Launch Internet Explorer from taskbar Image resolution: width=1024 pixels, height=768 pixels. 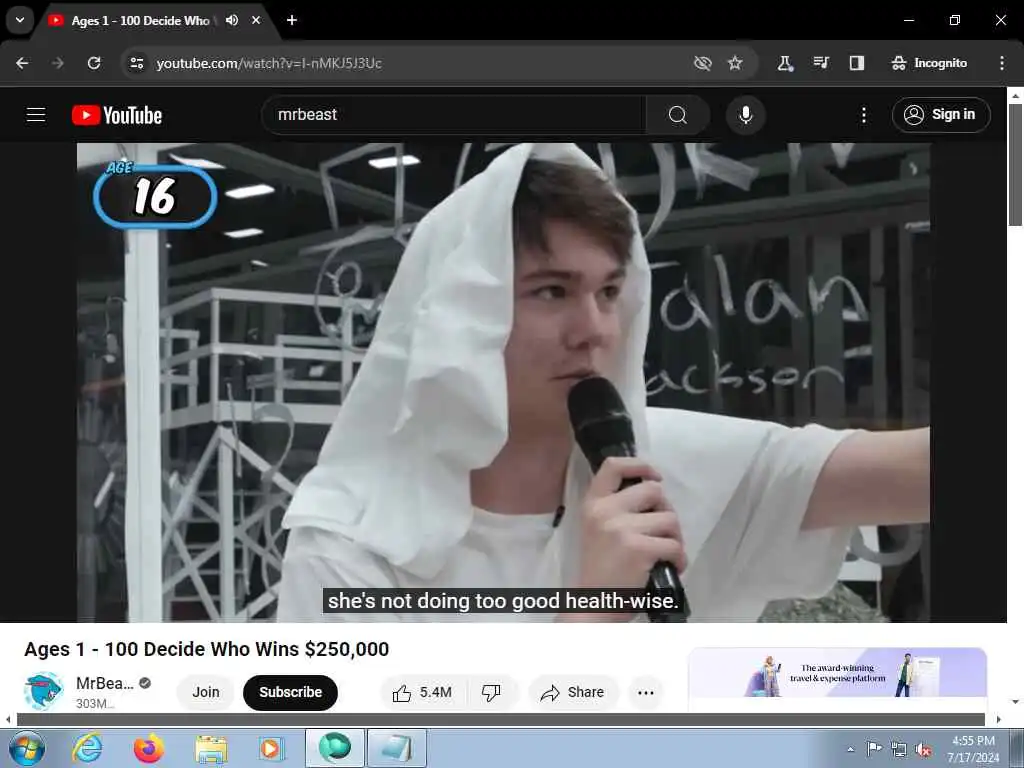(88, 748)
